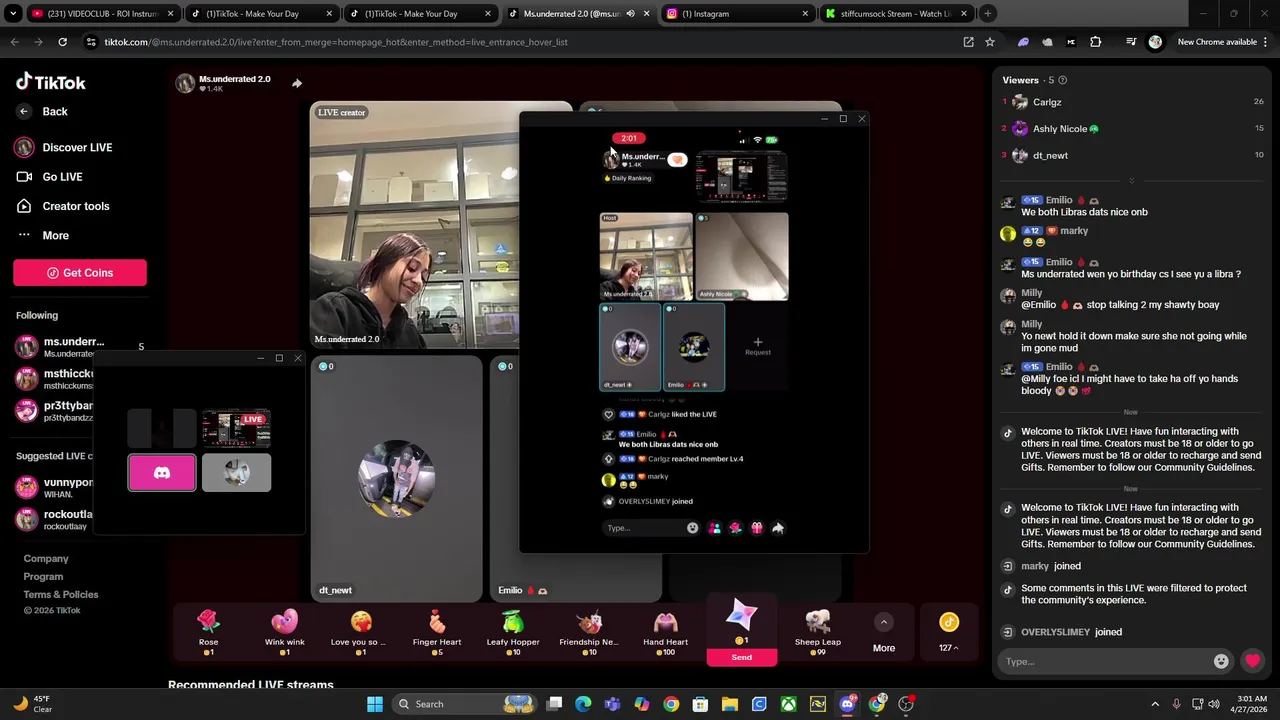This screenshot has height=720, width=1280.
Task: Open a new browser tab
Action: point(987,14)
